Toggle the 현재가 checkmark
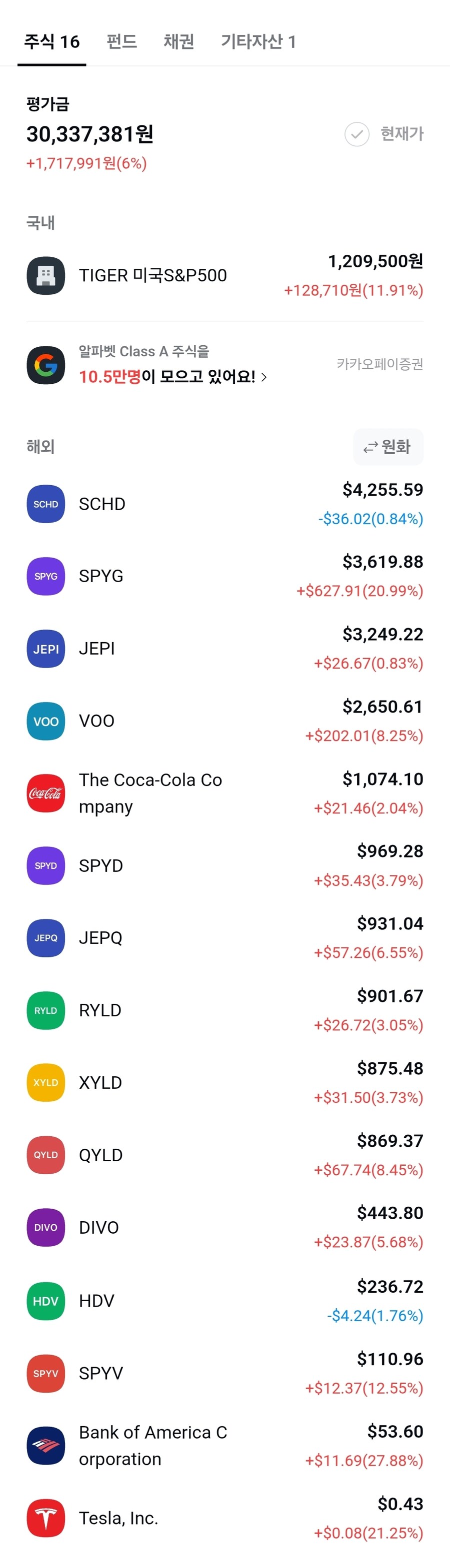The height and width of the screenshot is (1568, 450). tap(357, 134)
